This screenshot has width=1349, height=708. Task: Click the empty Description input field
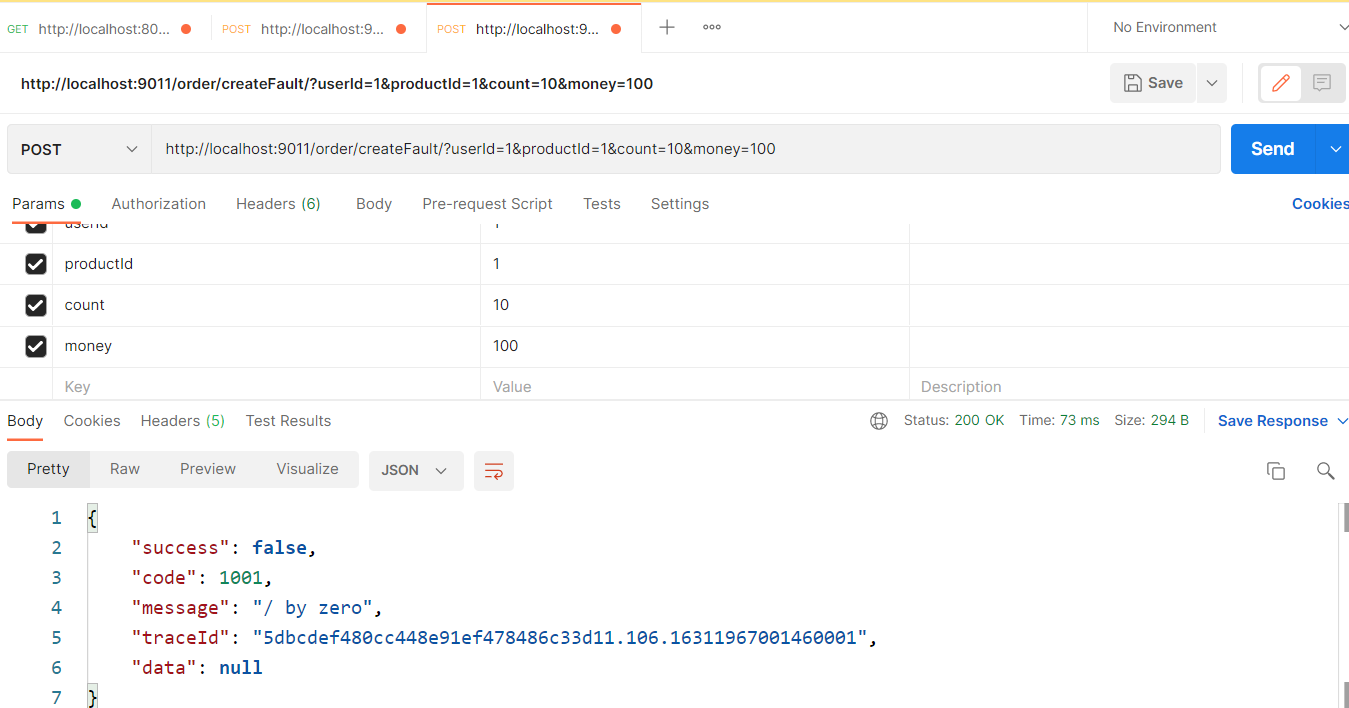point(1129,387)
